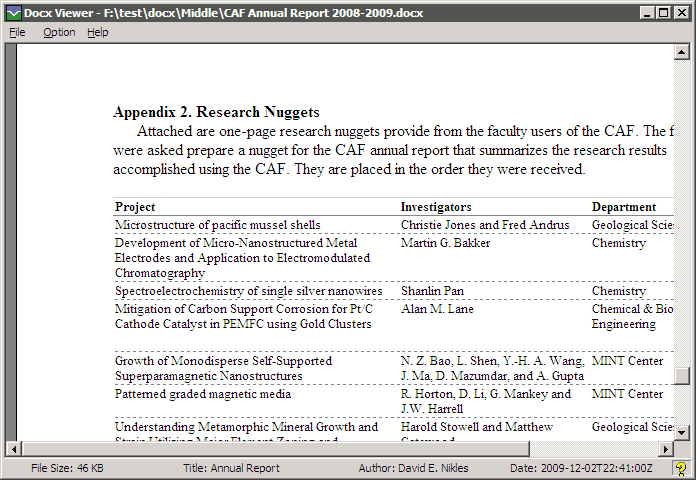Click 'Spectroelectrochemistry of single silver nanowires' cell
The height and width of the screenshot is (480, 696).
[x=249, y=291]
